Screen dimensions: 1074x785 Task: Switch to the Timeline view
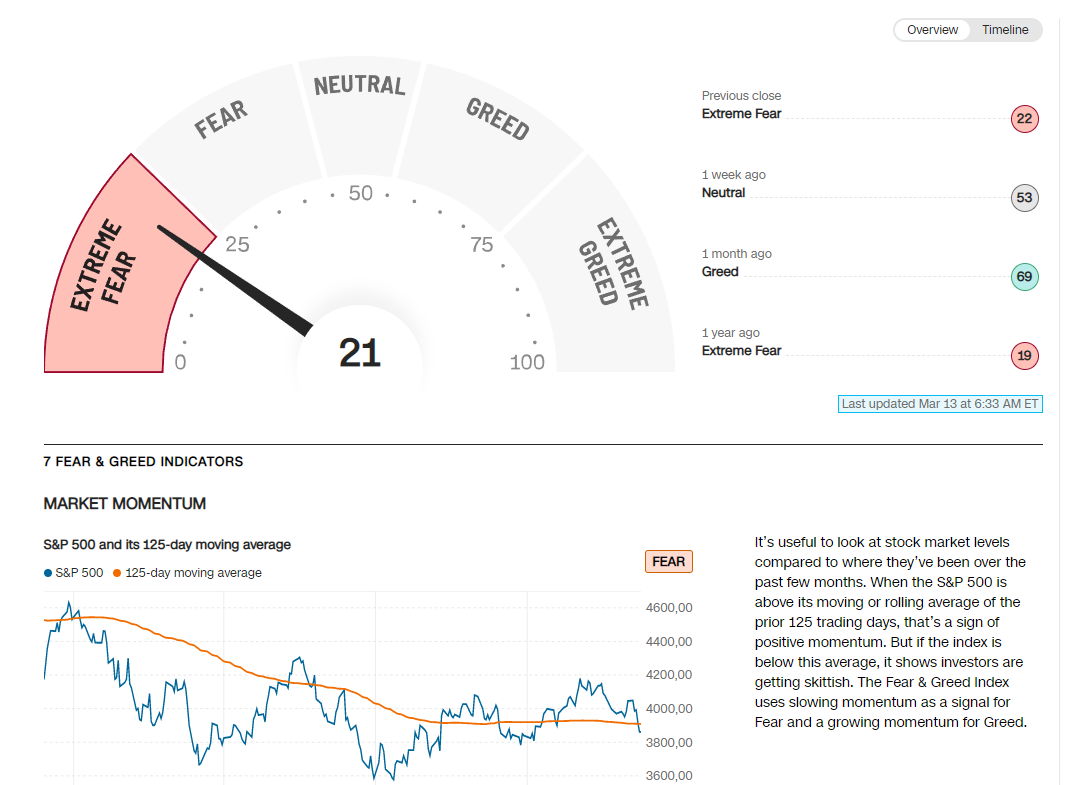[1005, 30]
